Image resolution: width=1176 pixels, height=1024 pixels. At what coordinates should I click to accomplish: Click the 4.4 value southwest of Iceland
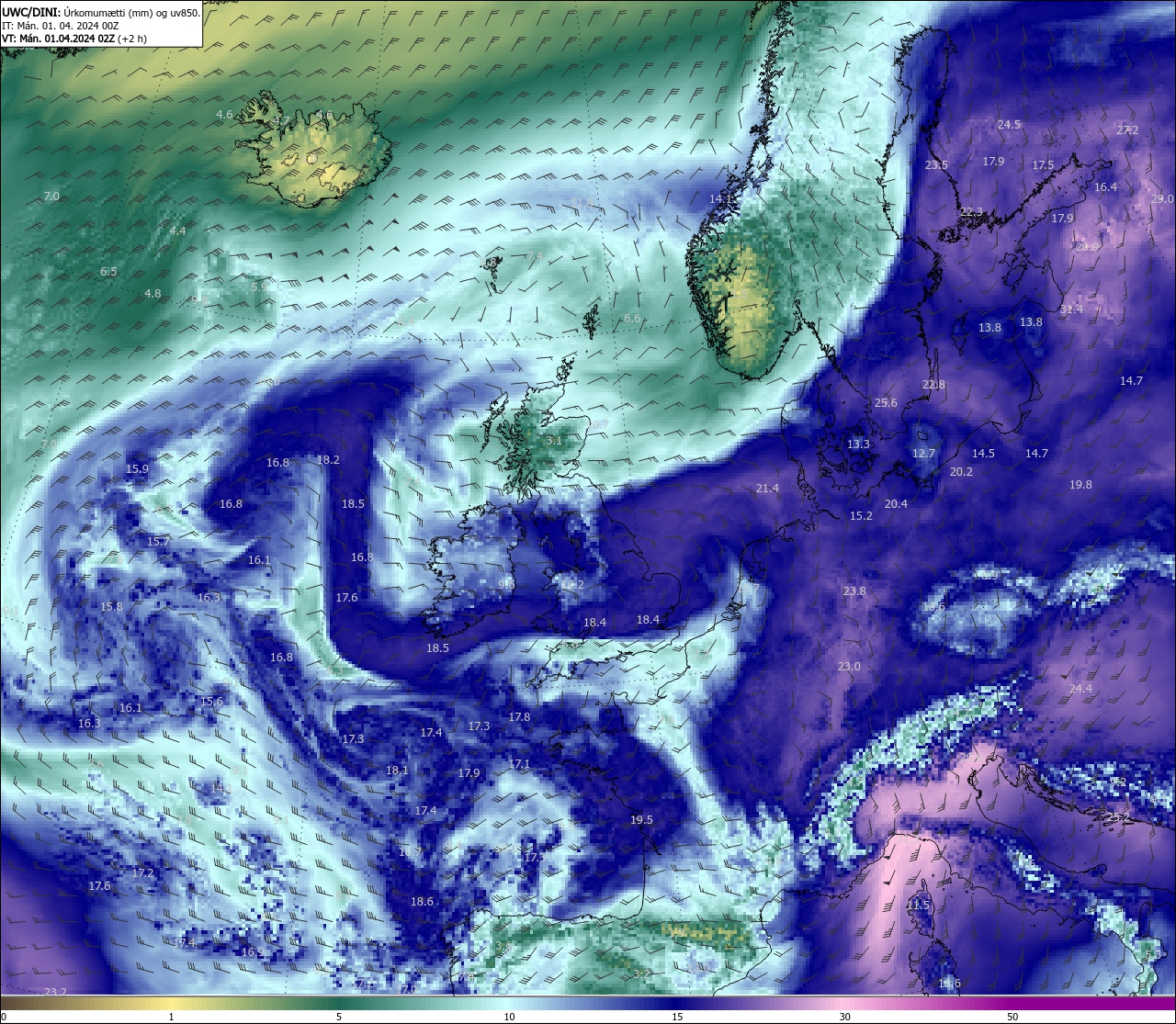[x=177, y=231]
